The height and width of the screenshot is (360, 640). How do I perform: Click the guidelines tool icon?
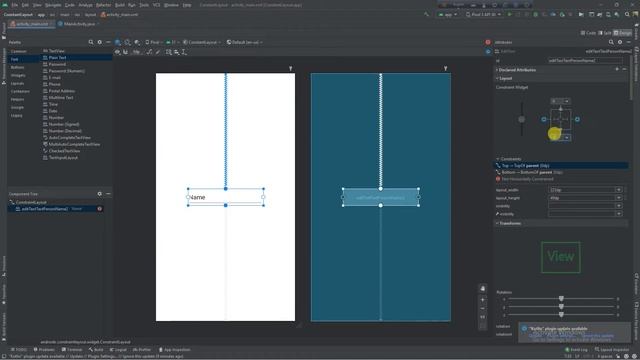click(x=184, y=52)
